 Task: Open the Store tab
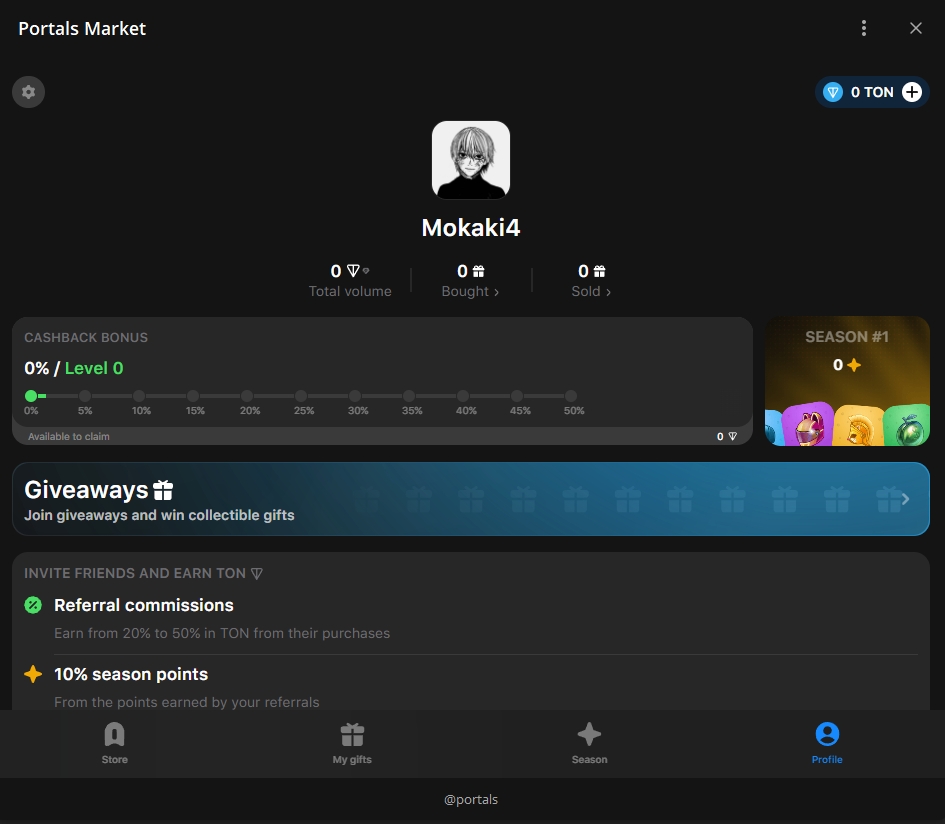pyautogui.click(x=115, y=743)
